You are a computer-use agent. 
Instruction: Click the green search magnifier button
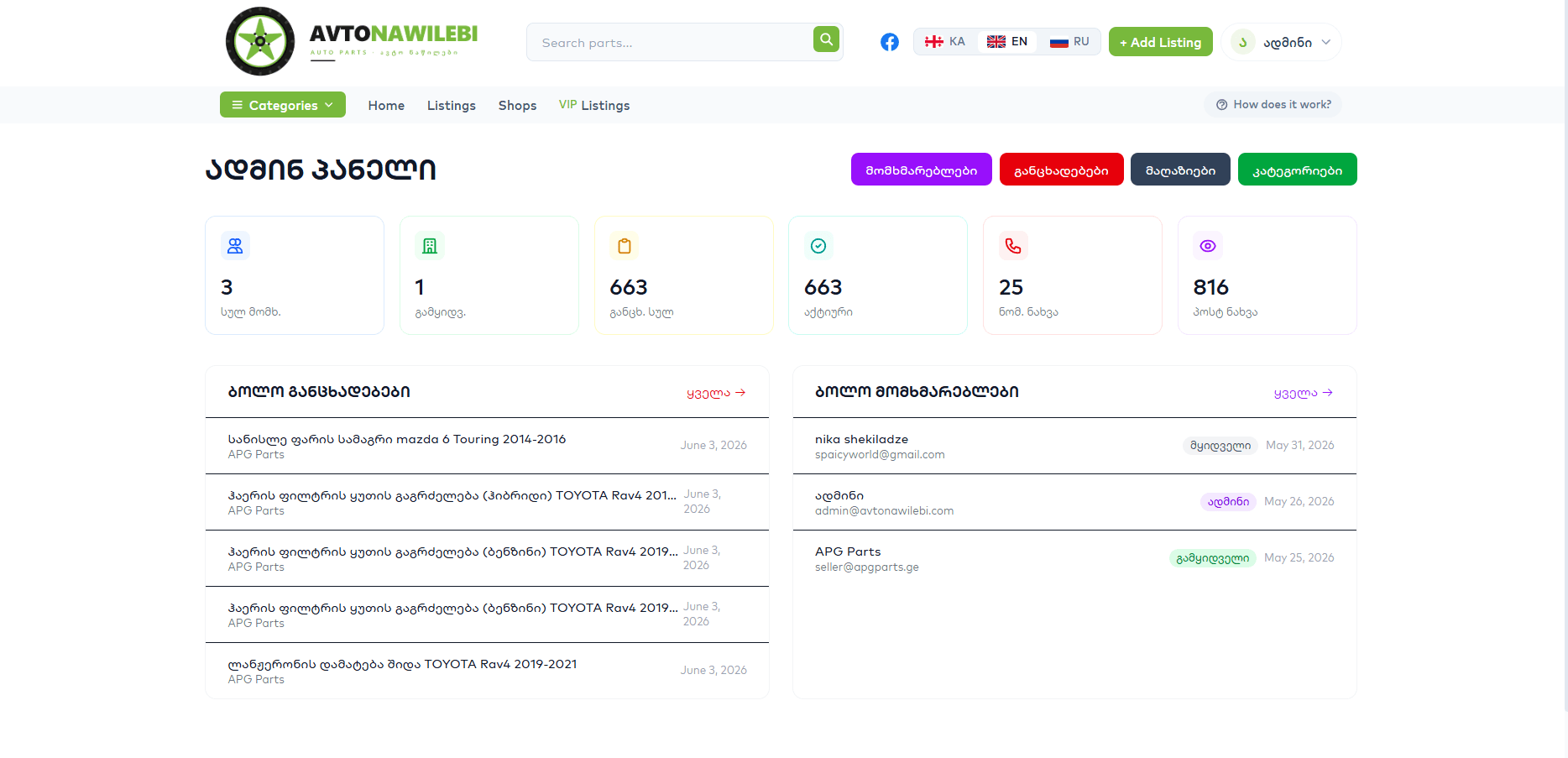826,39
